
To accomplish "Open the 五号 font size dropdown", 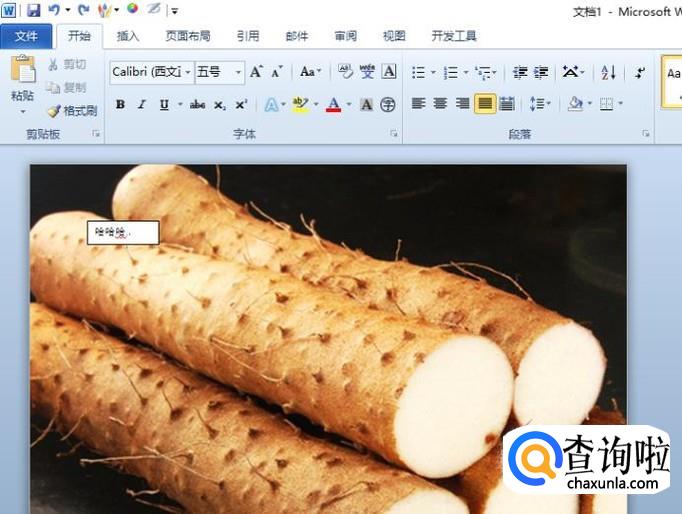I will tap(238, 72).
